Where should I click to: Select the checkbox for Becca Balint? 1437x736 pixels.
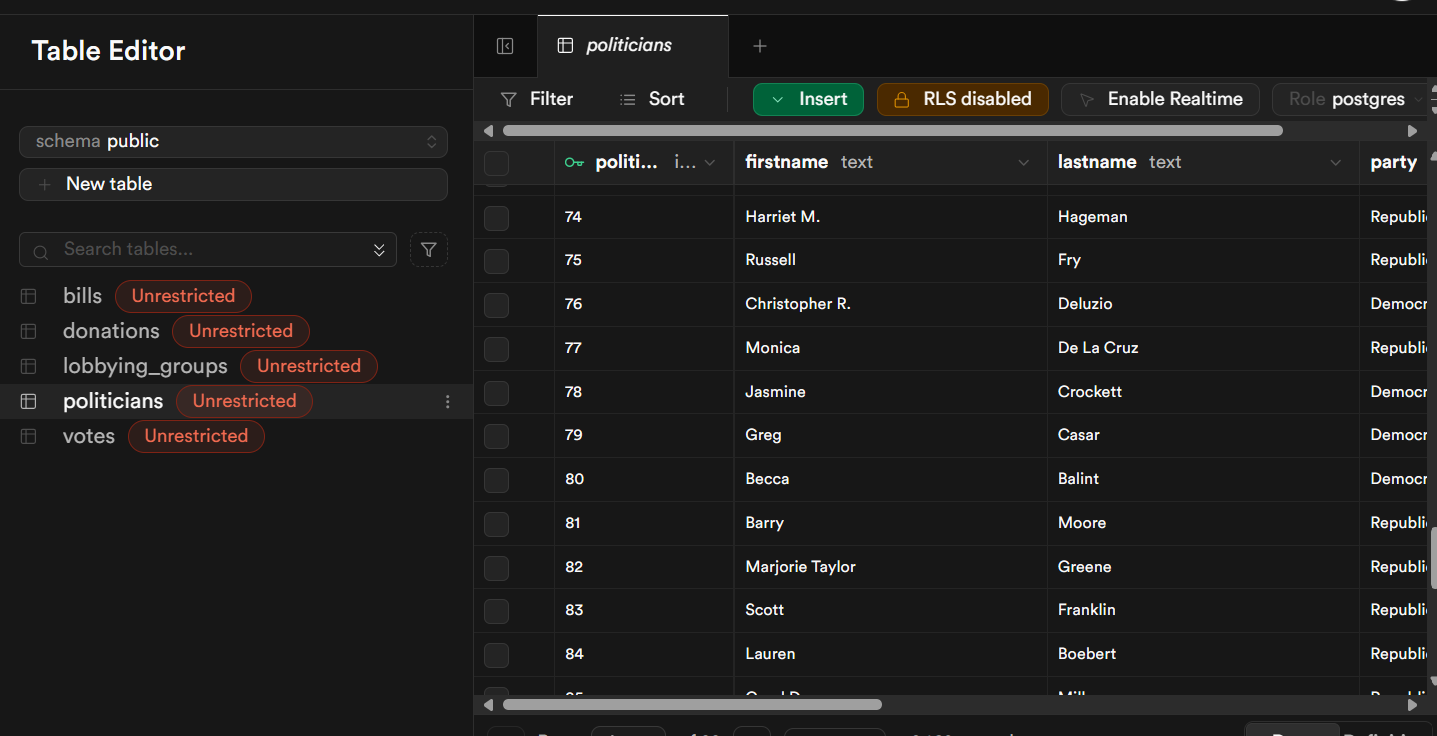click(497, 480)
